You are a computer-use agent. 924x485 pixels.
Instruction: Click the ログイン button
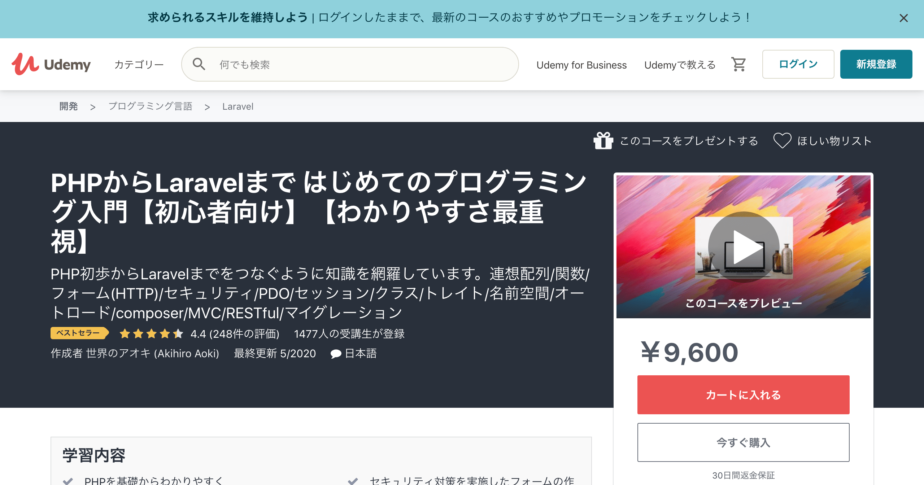tap(798, 64)
